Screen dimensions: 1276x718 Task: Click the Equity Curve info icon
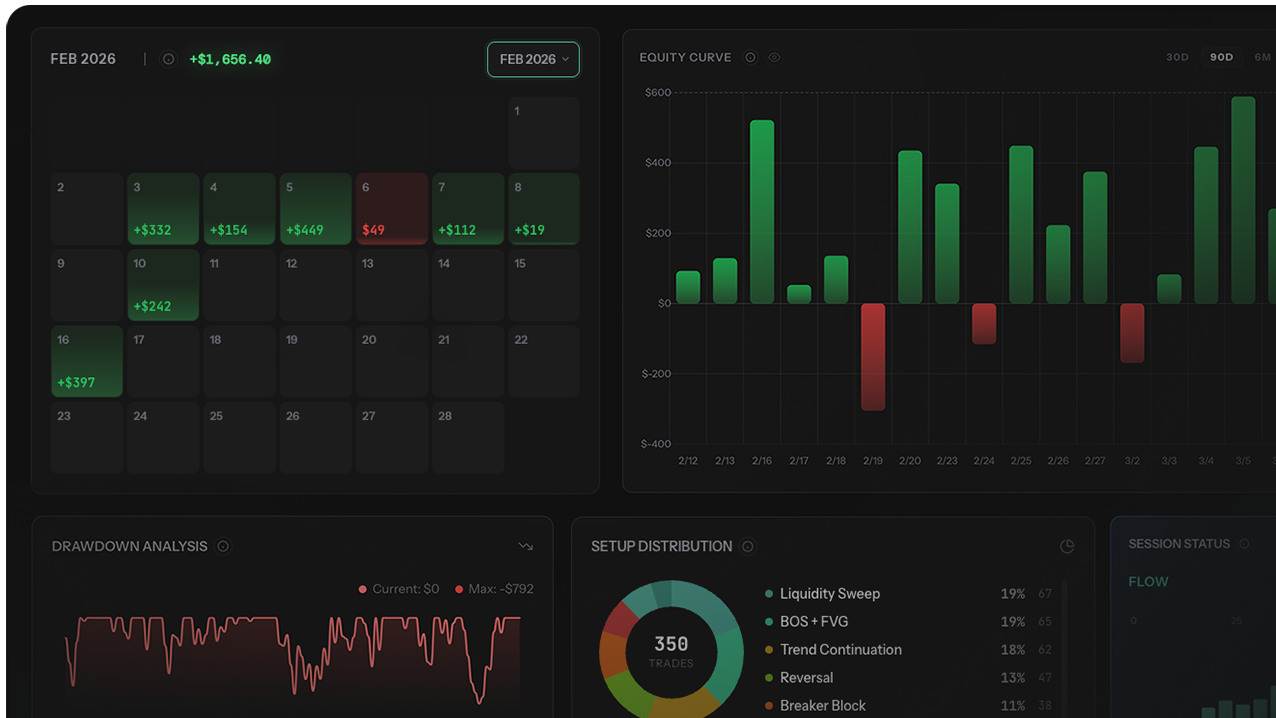pyautogui.click(x=750, y=58)
